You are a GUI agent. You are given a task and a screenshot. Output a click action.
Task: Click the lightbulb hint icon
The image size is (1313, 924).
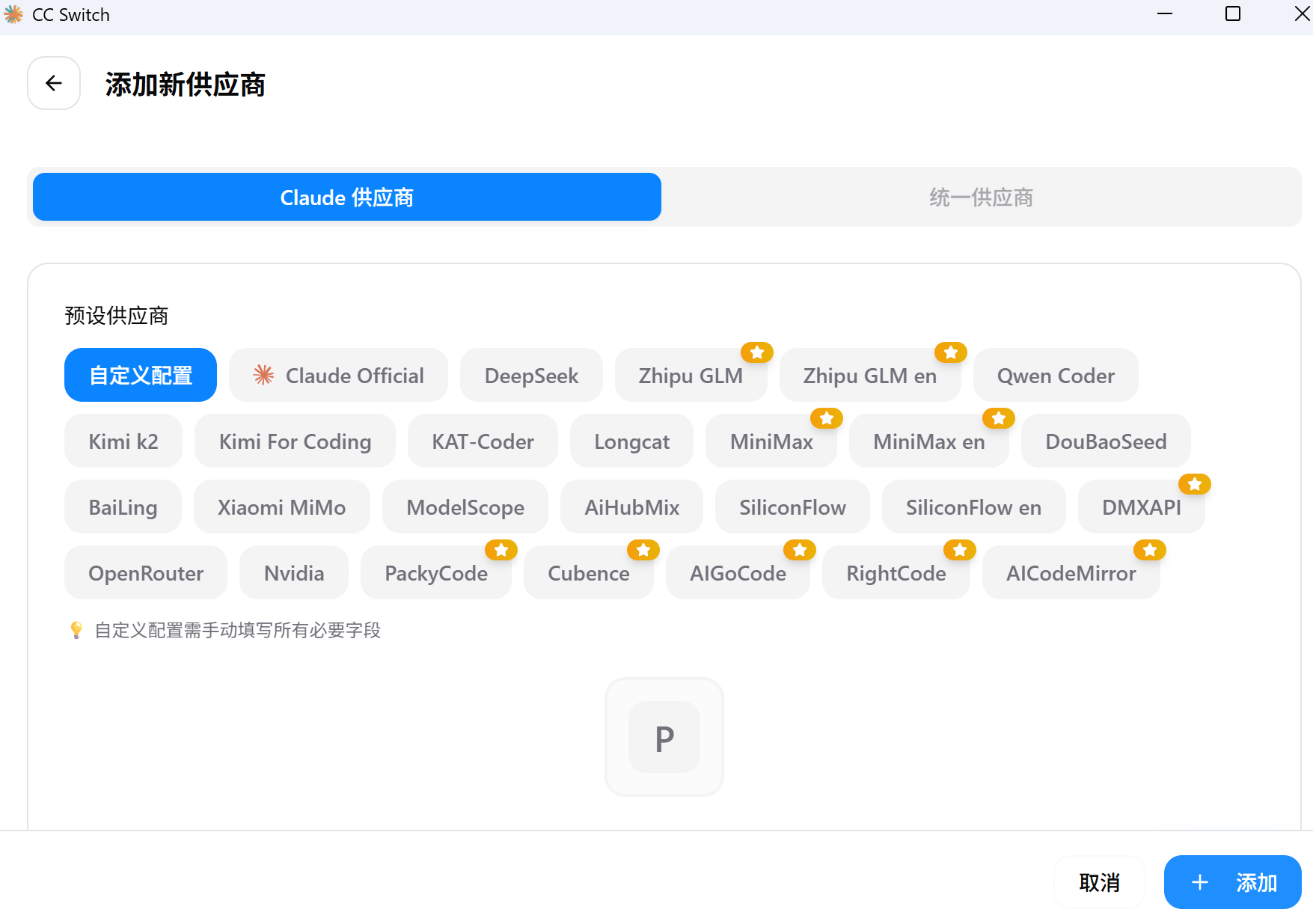76,630
